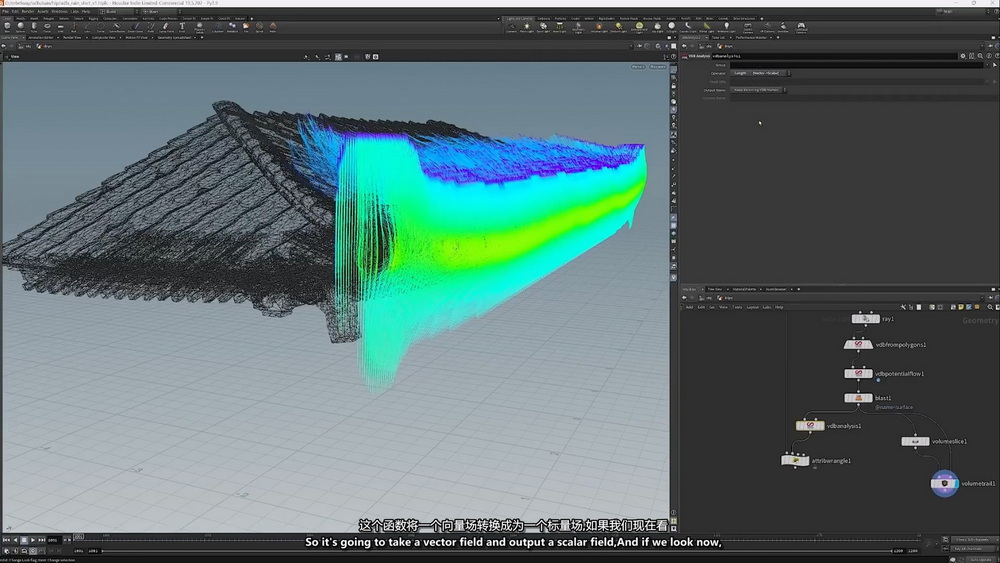Select the vdbpotentialflow1 node
The height and width of the screenshot is (563, 1000).
(x=858, y=374)
